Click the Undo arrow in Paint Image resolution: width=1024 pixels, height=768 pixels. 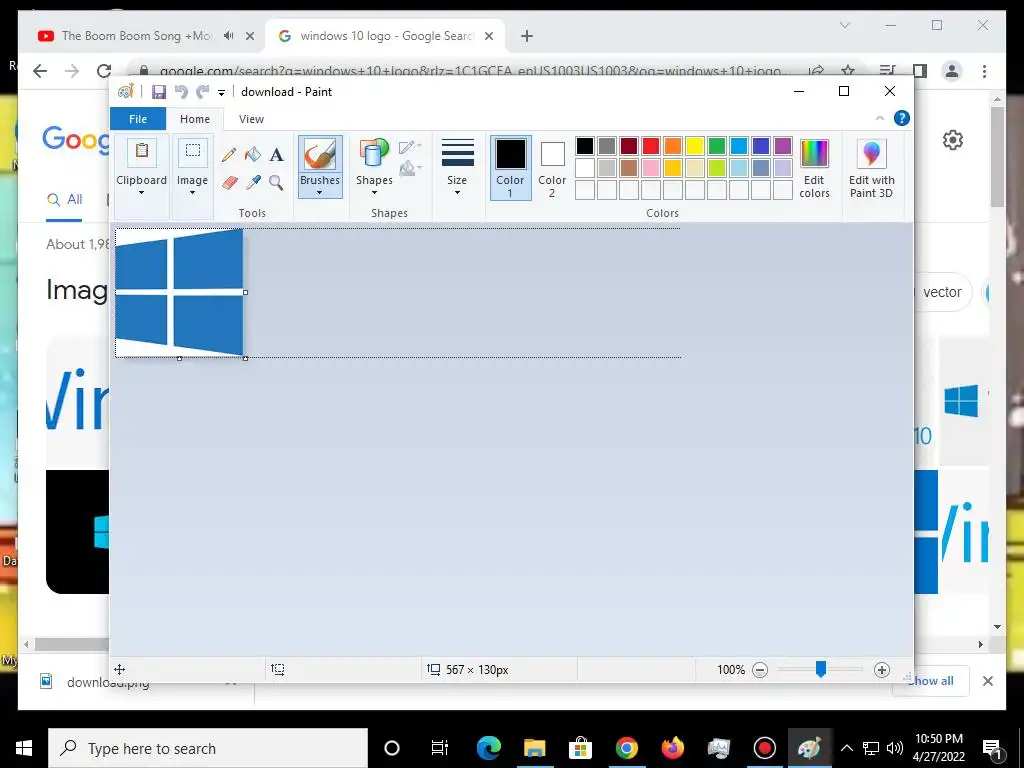181,92
